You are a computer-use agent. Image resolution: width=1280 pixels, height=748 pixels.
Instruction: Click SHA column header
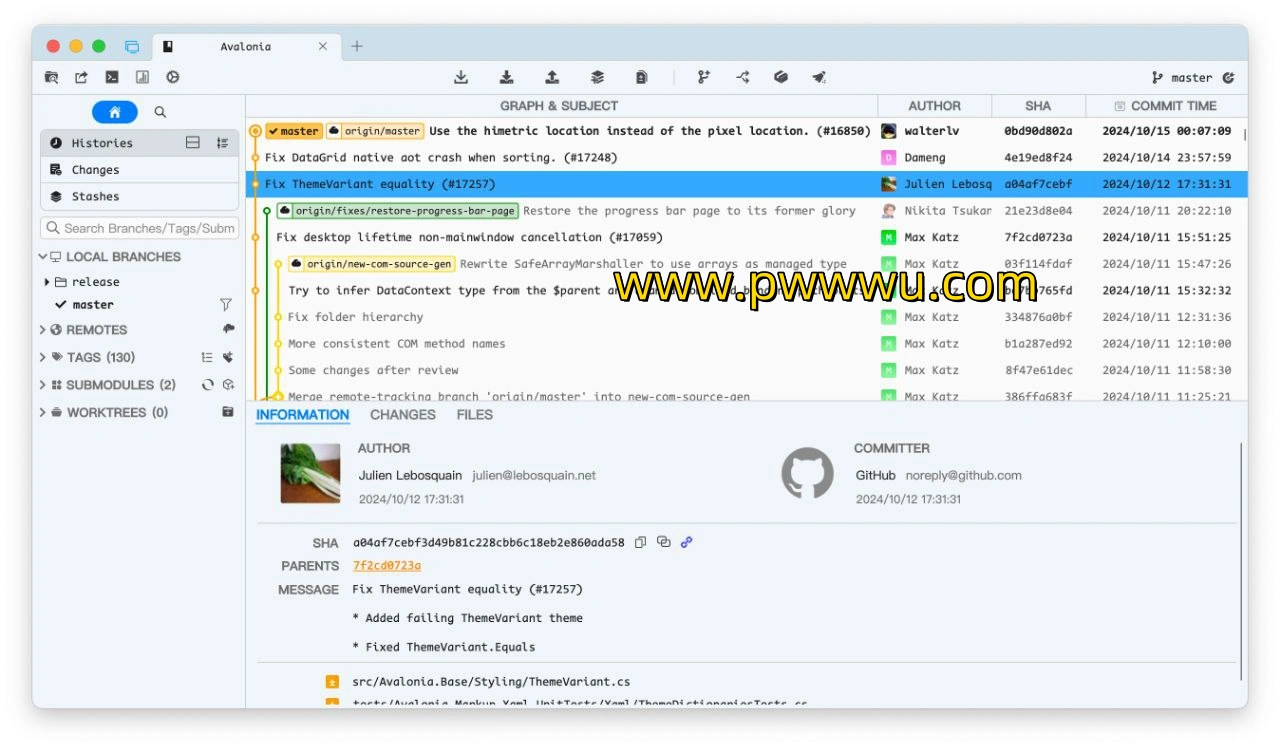[1038, 105]
